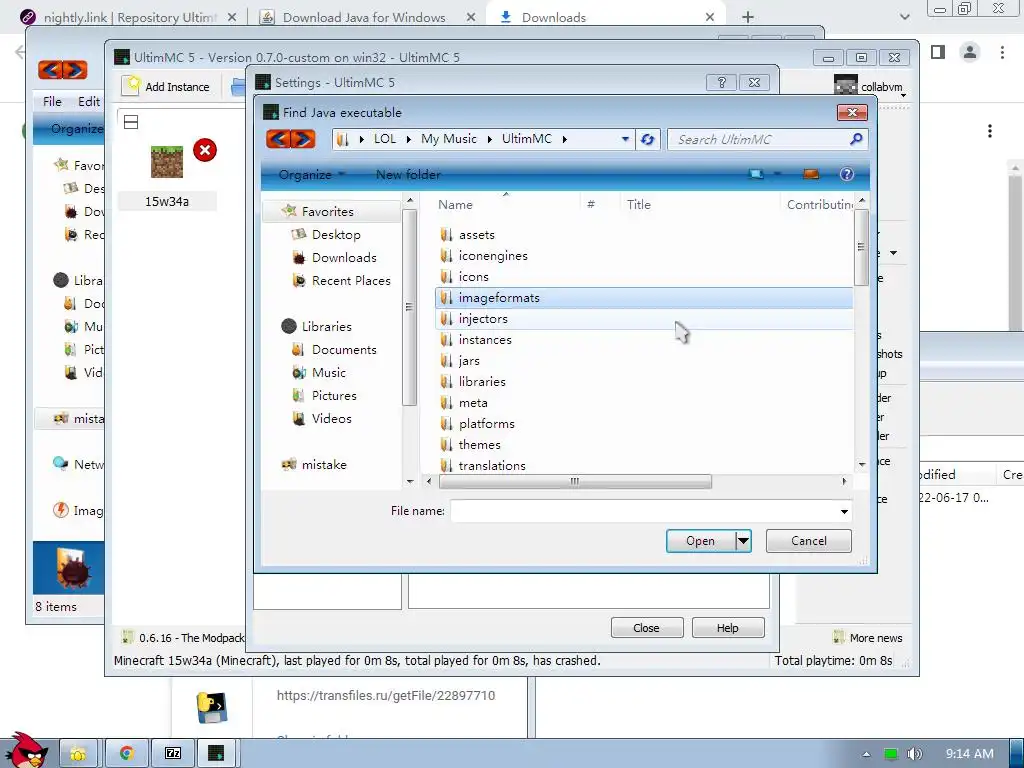Select the jars folder icon

(446, 360)
